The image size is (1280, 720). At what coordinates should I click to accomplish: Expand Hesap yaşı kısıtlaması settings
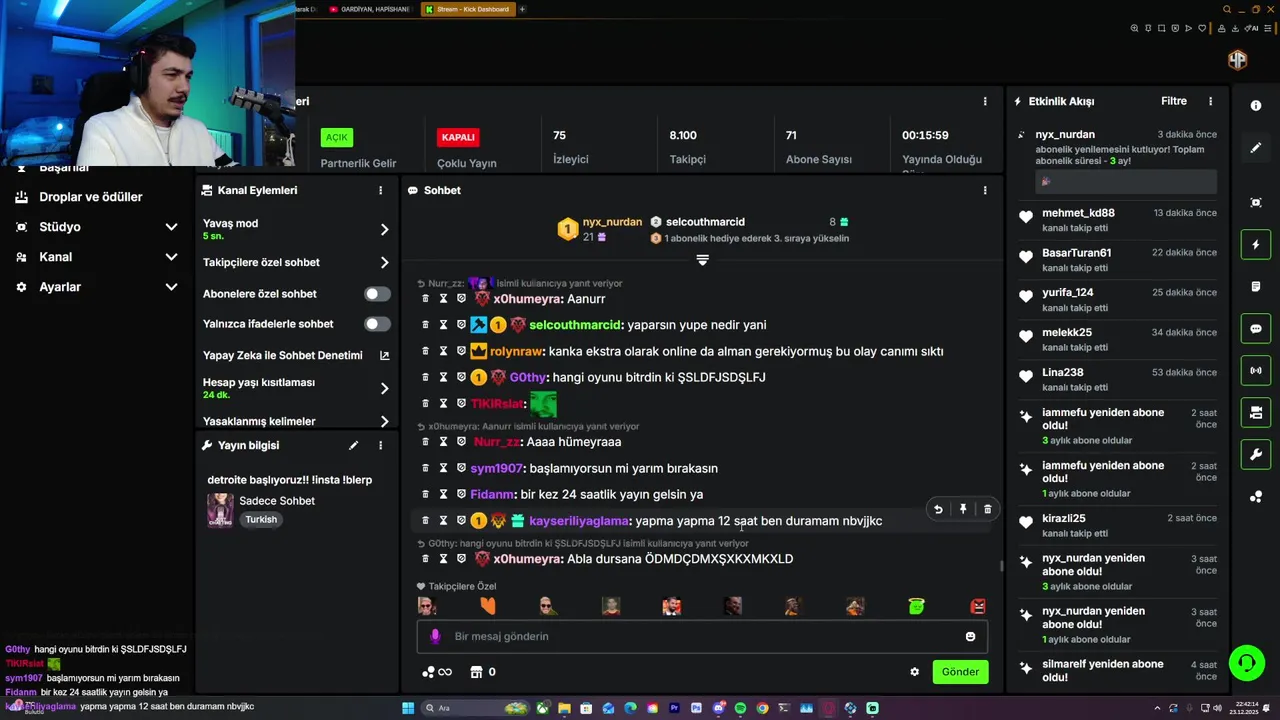pos(385,388)
